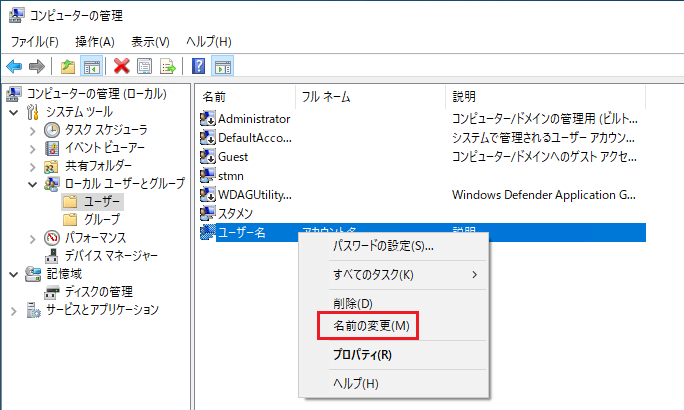684x410 pixels.
Task: Click the スタメン user icon
Action: 208,213
